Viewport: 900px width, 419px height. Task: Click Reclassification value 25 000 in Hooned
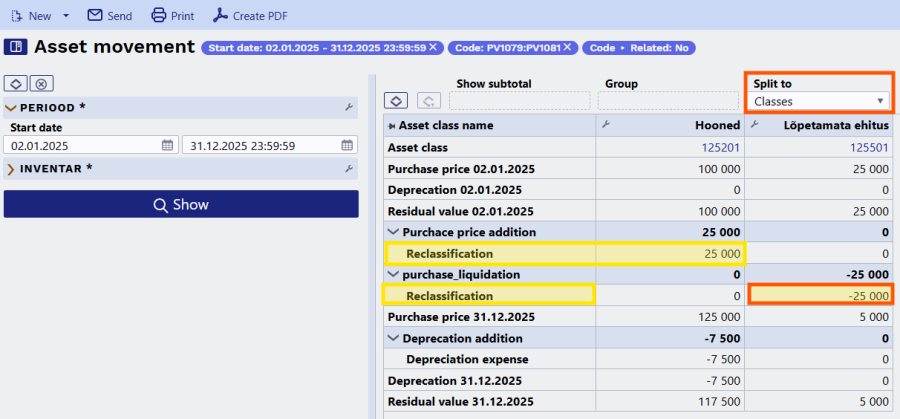722,253
